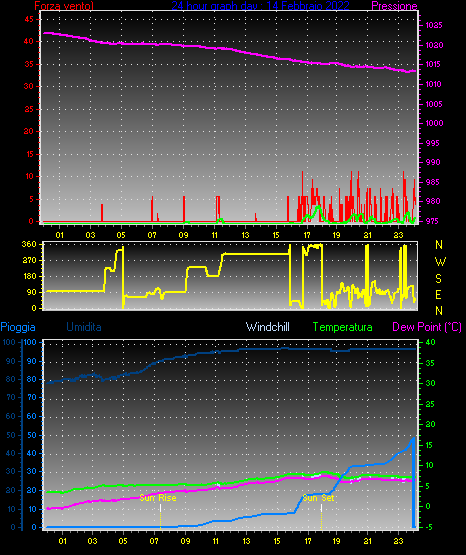Click the outer rain axis value '100'
The height and width of the screenshot is (555, 466).
point(9,342)
